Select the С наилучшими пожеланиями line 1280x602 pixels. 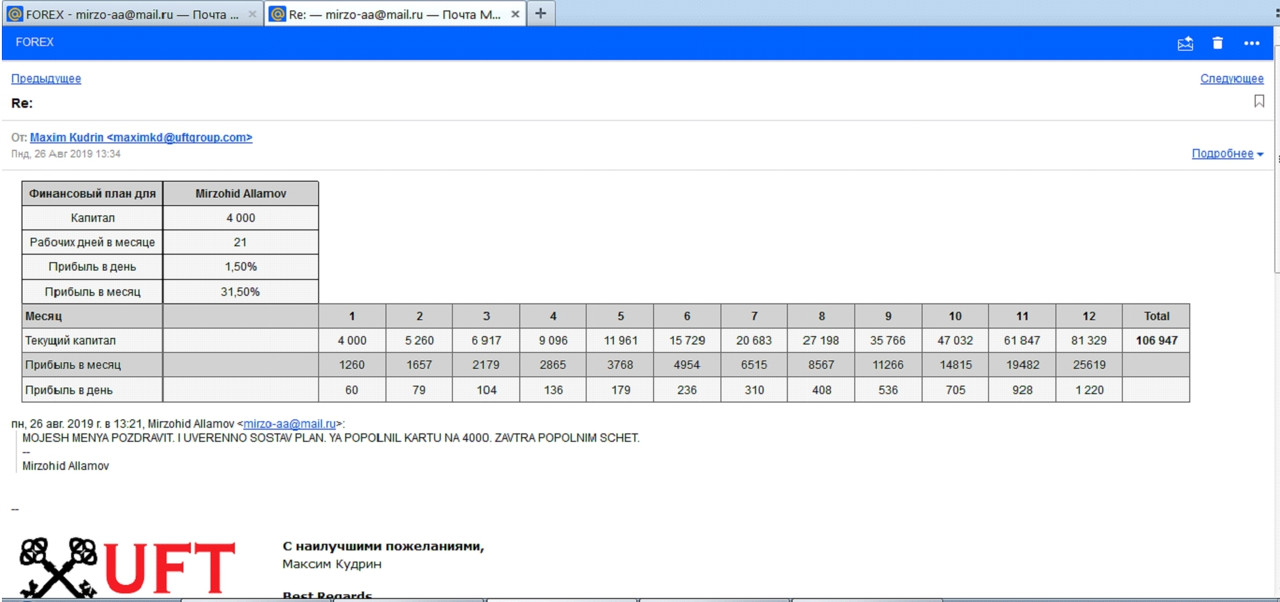(383, 546)
